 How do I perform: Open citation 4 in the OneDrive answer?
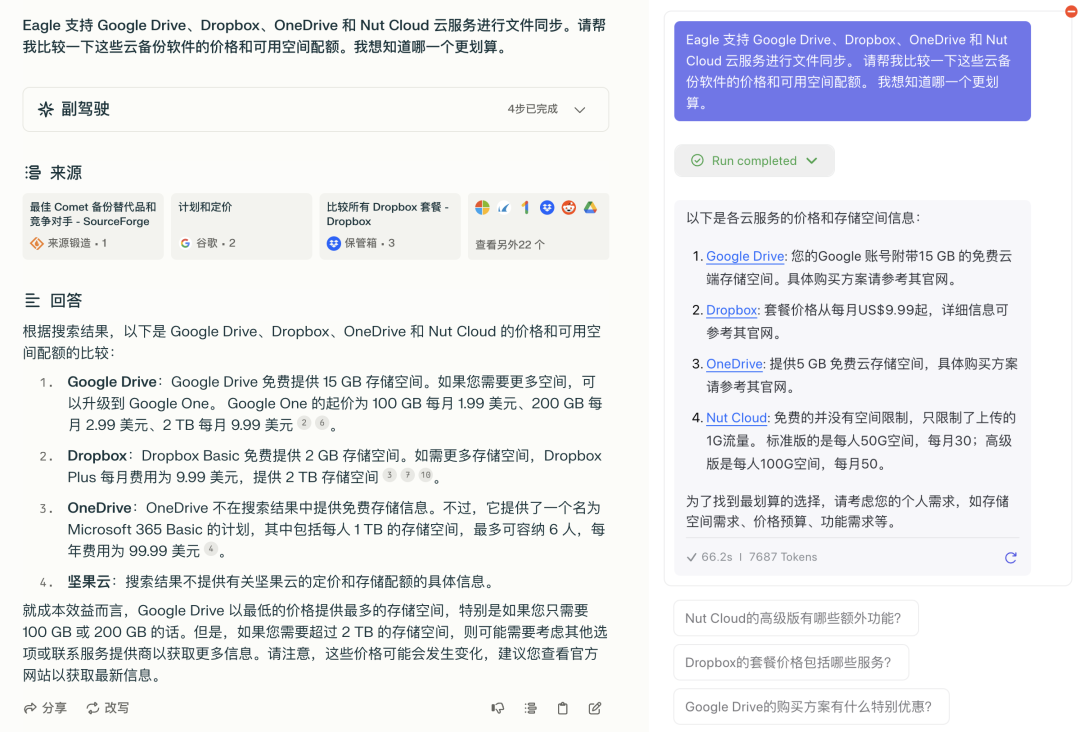pos(211,549)
